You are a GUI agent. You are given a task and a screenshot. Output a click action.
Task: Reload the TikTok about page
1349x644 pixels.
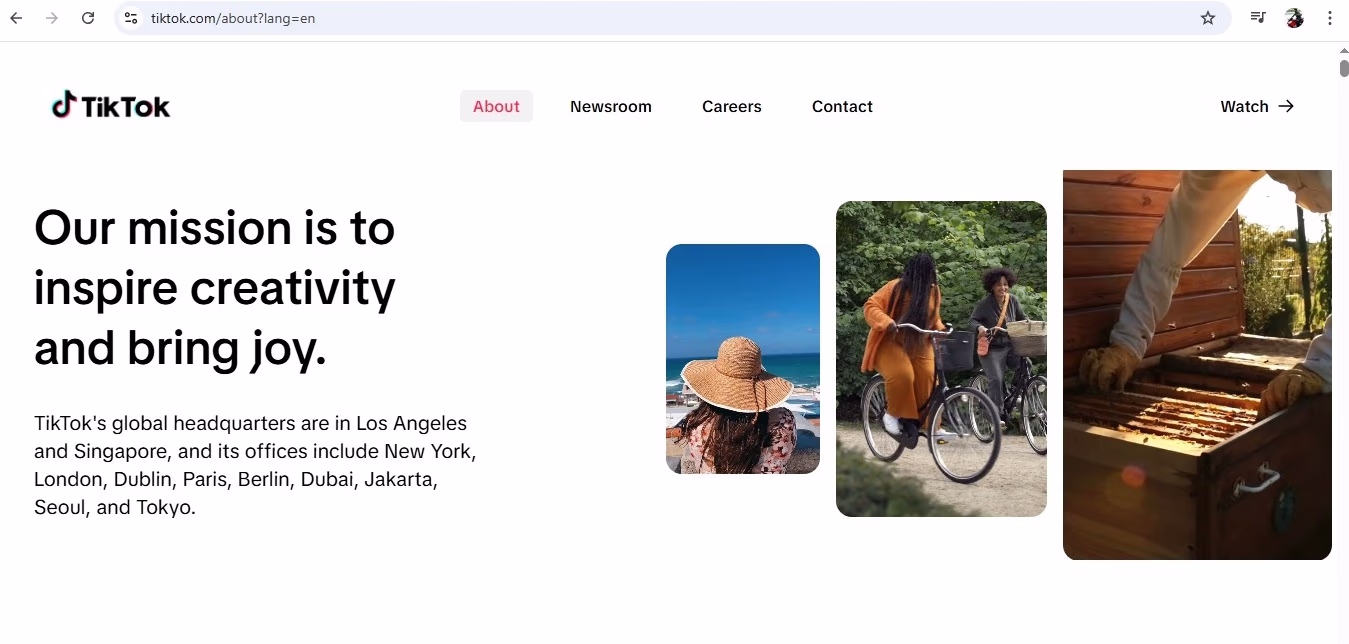pyautogui.click(x=88, y=18)
